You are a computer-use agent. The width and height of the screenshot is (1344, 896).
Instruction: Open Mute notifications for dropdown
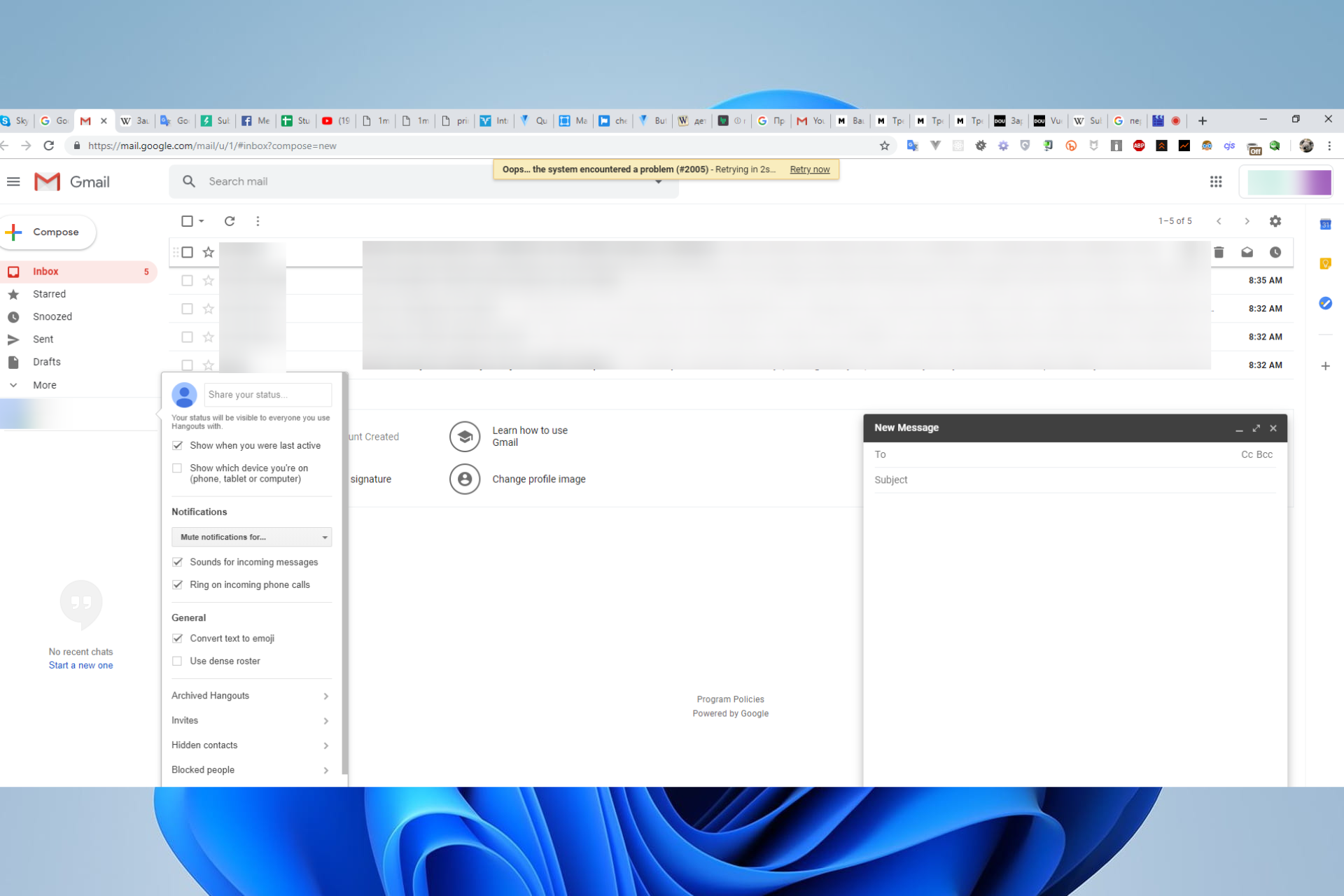(x=251, y=537)
